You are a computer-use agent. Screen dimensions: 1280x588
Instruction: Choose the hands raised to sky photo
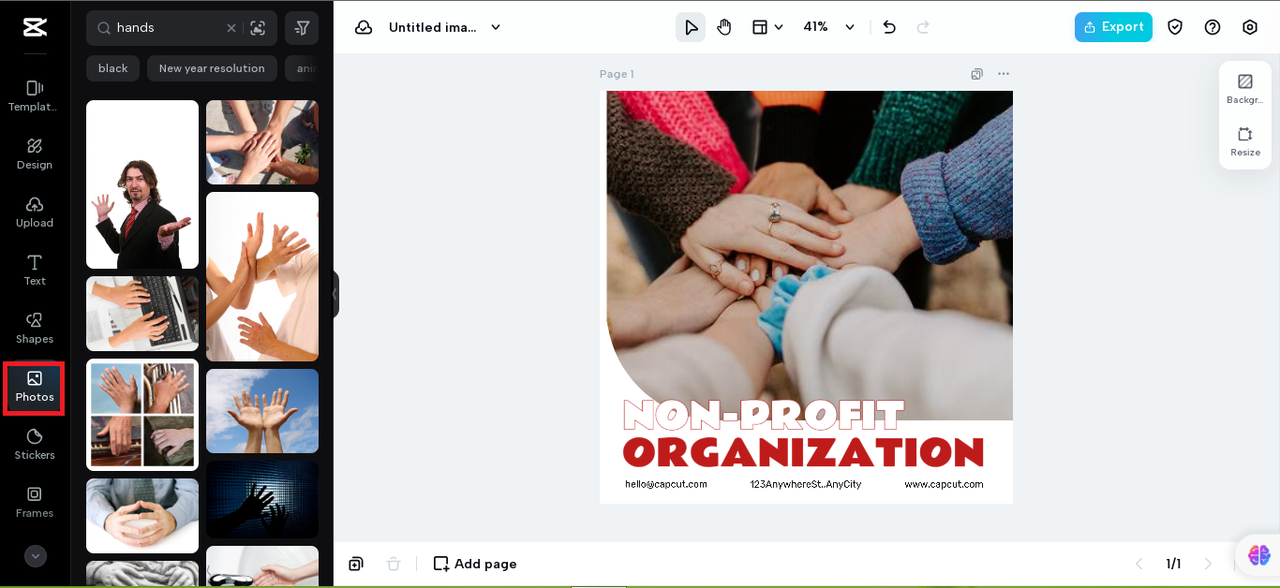pyautogui.click(x=262, y=411)
